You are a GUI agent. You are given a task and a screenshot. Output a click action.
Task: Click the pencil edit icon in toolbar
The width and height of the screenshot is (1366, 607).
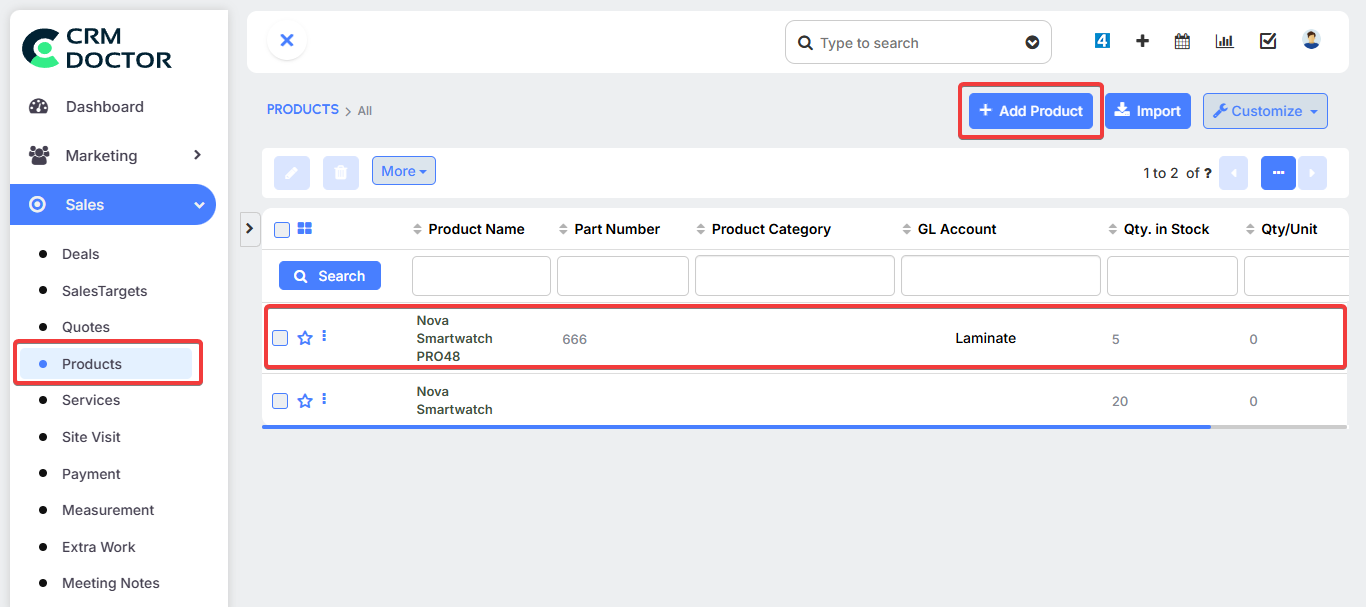[292, 172]
